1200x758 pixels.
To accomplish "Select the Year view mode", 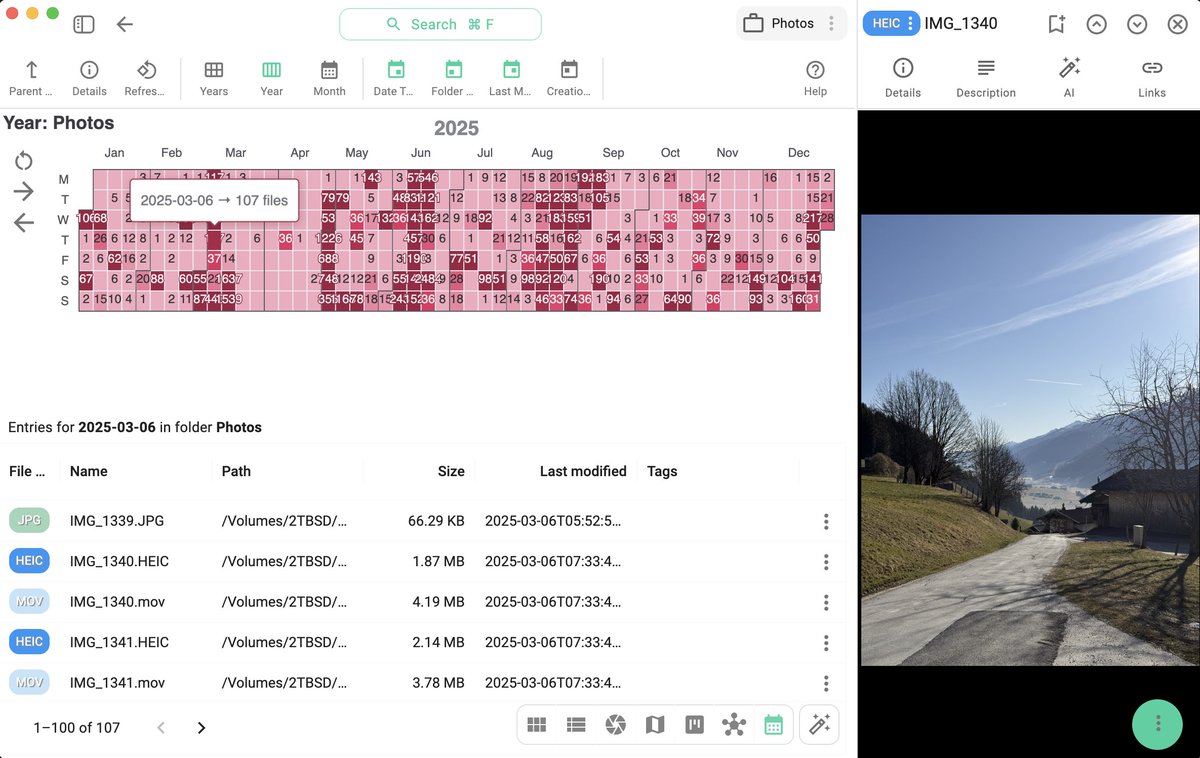I will point(272,79).
